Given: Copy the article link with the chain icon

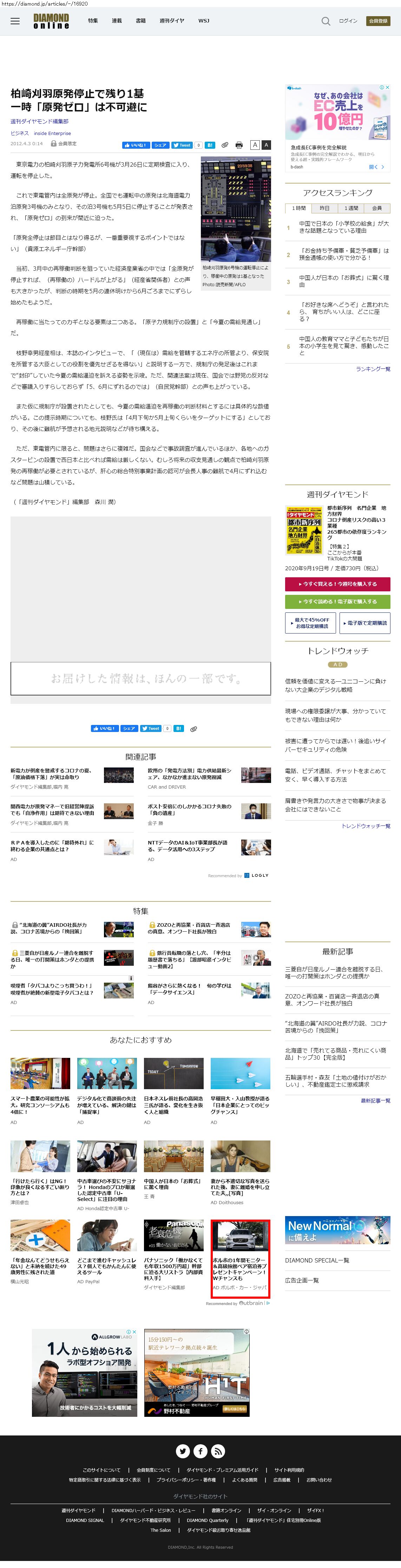Looking at the screenshot, I should click(x=225, y=146).
